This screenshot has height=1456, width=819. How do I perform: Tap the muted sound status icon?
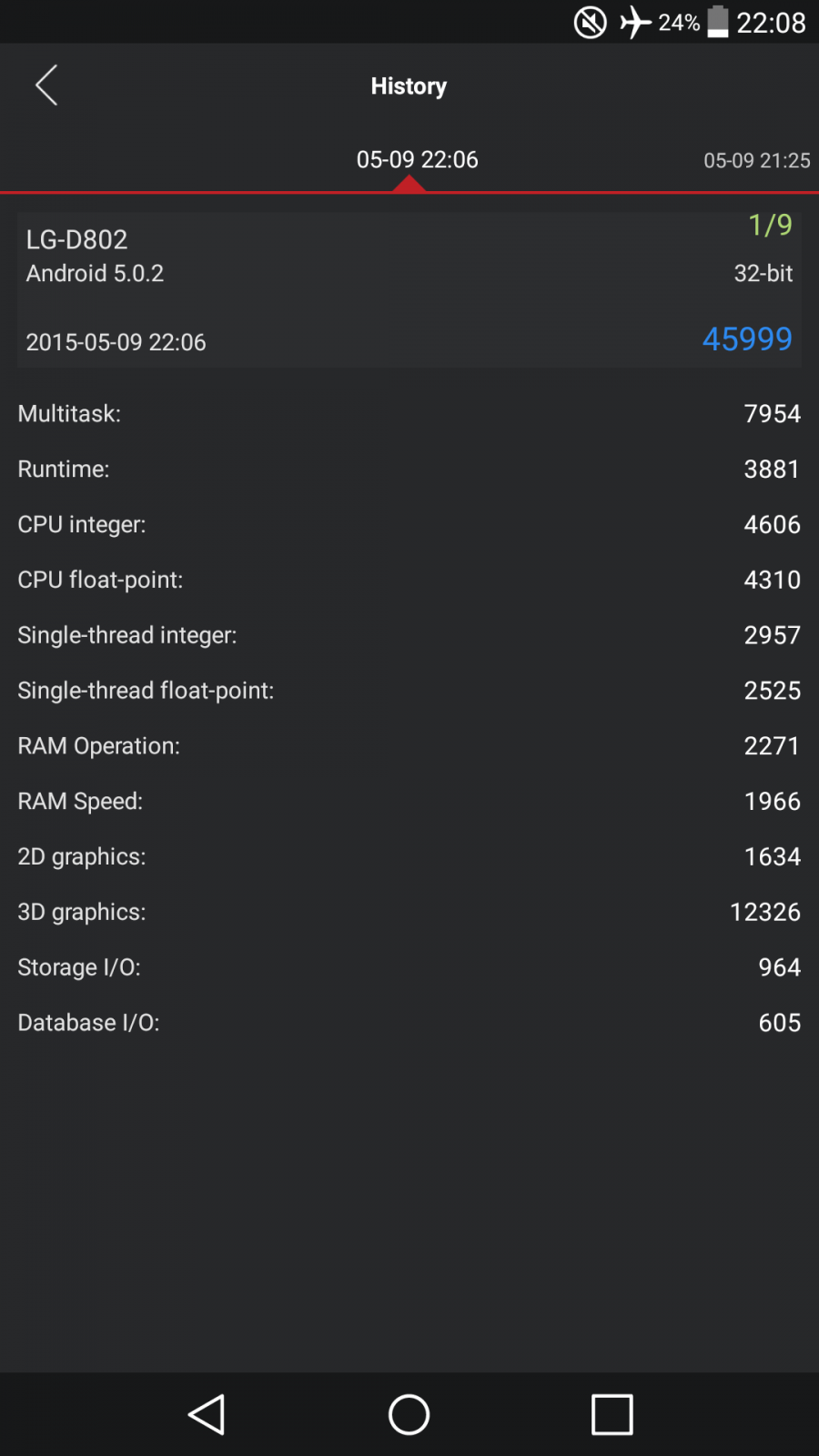tap(590, 22)
